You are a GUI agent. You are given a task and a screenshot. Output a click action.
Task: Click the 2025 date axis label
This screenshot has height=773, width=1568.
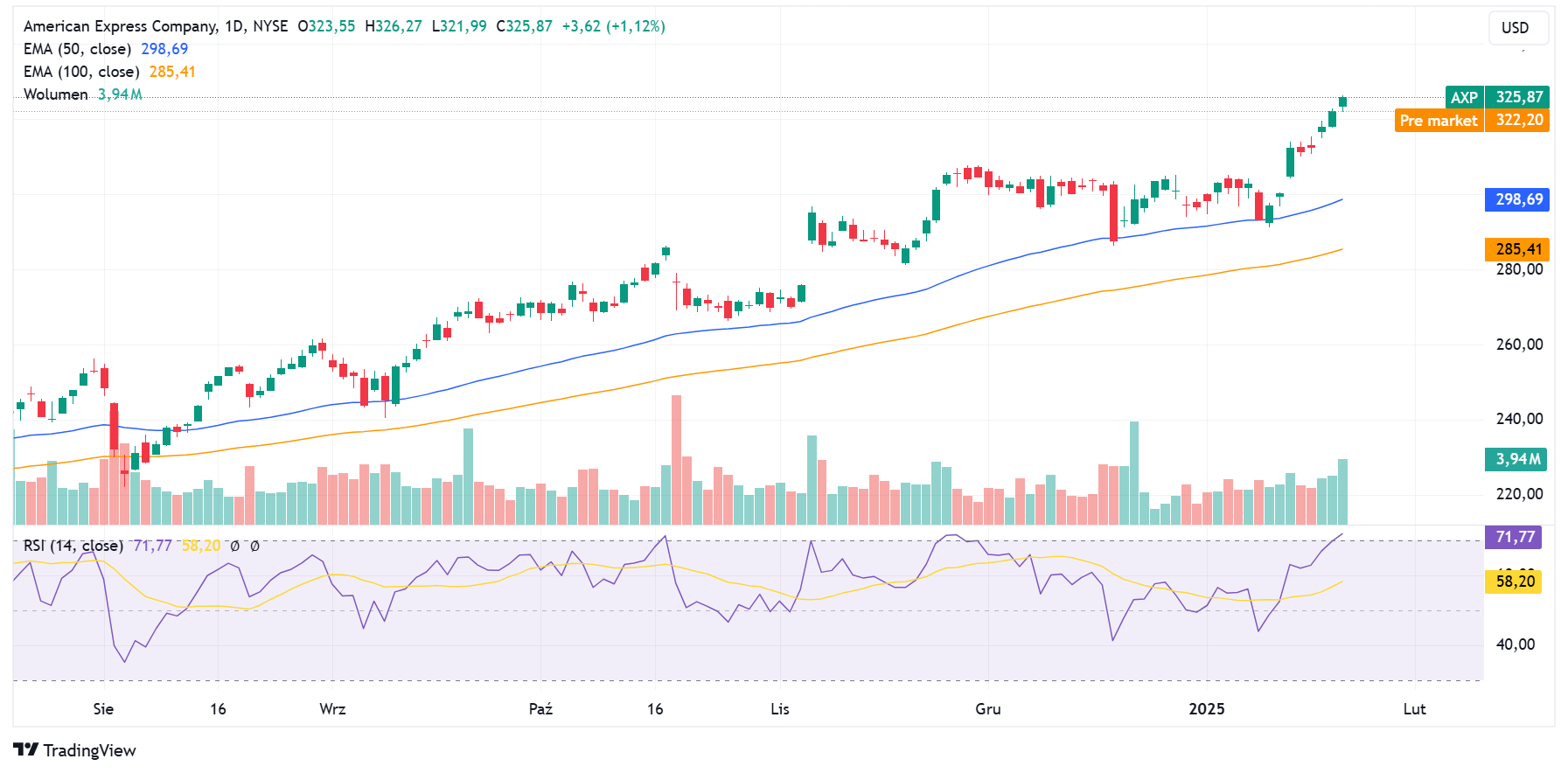coord(1207,709)
